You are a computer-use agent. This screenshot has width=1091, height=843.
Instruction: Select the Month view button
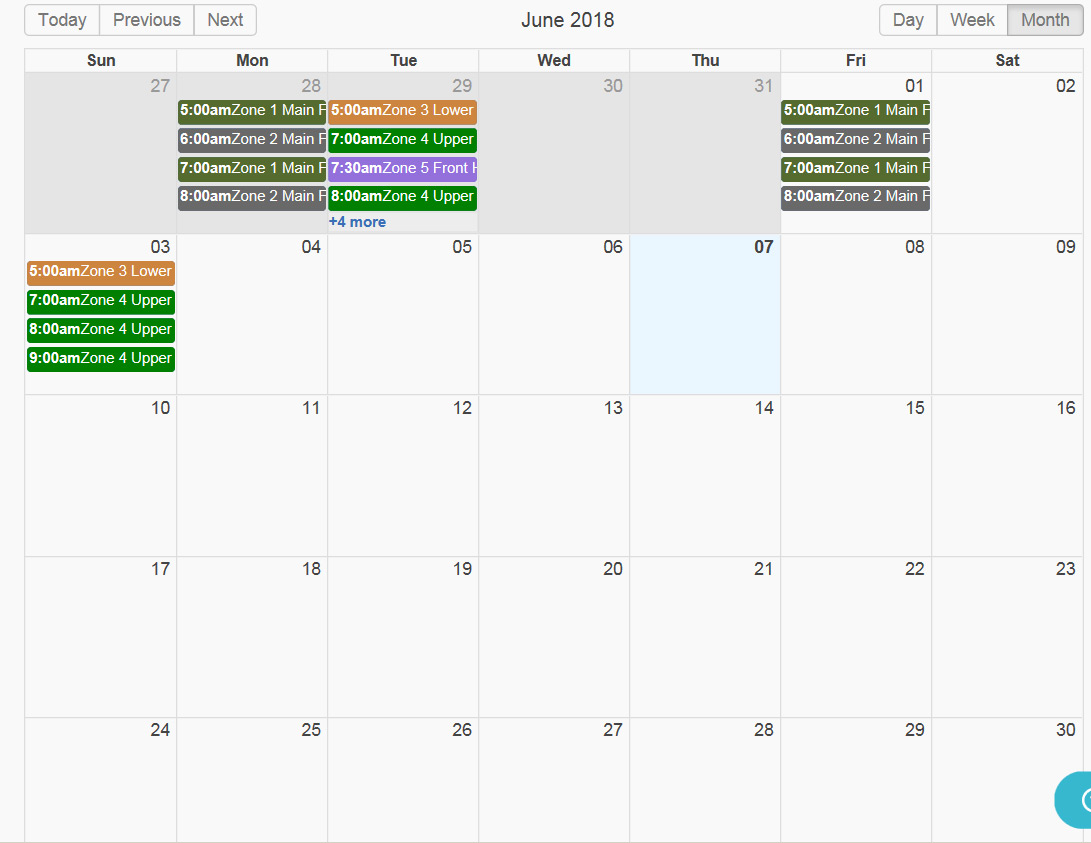click(x=1045, y=20)
